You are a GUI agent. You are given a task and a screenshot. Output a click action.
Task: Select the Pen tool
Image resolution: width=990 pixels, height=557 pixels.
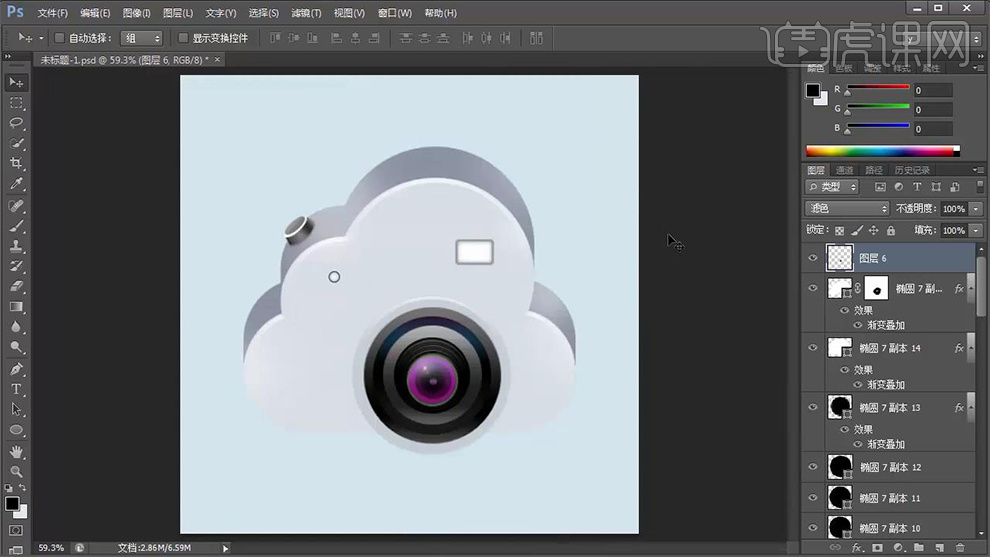16,369
